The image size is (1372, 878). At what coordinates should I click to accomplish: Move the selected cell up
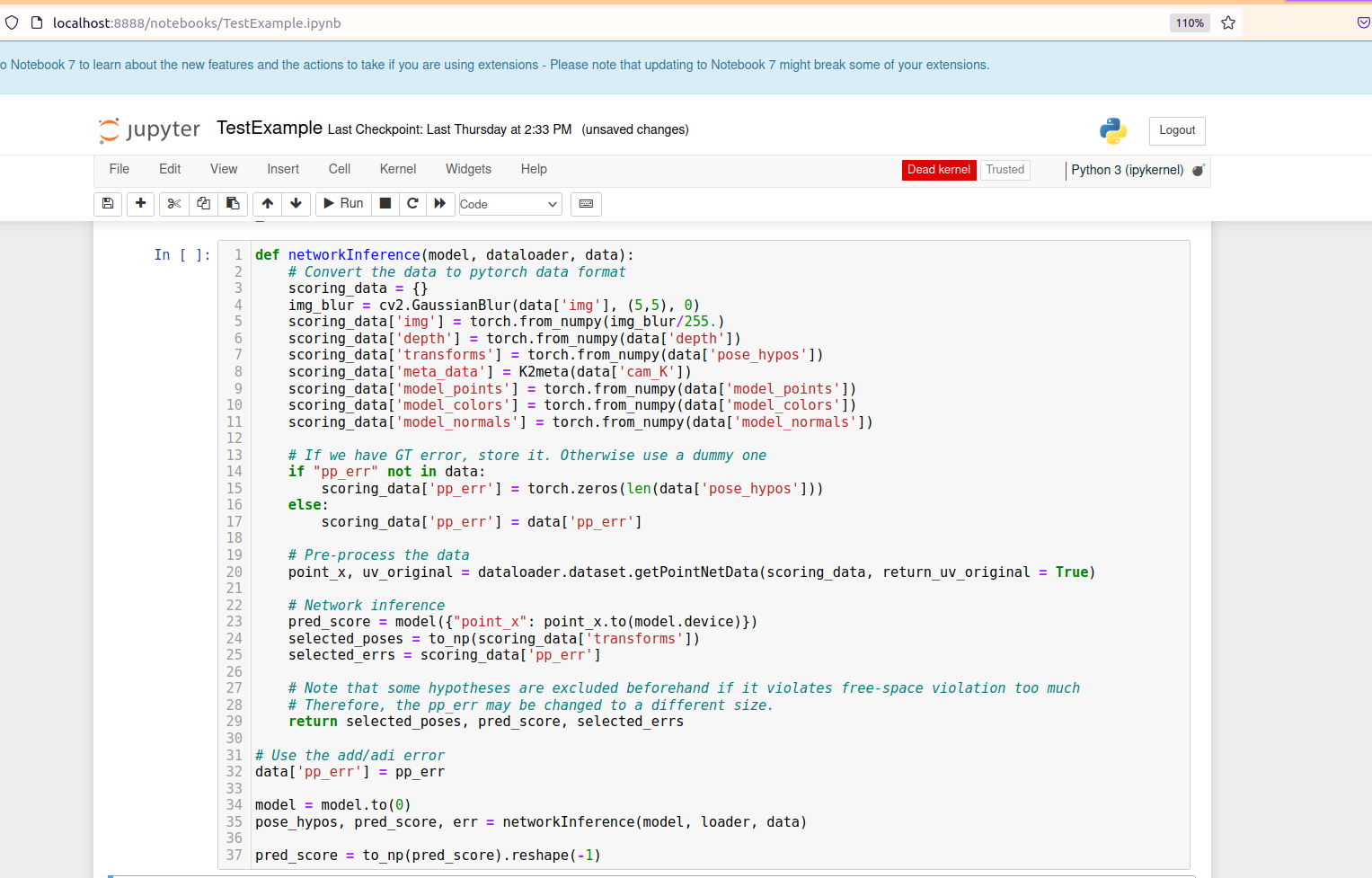click(x=266, y=204)
